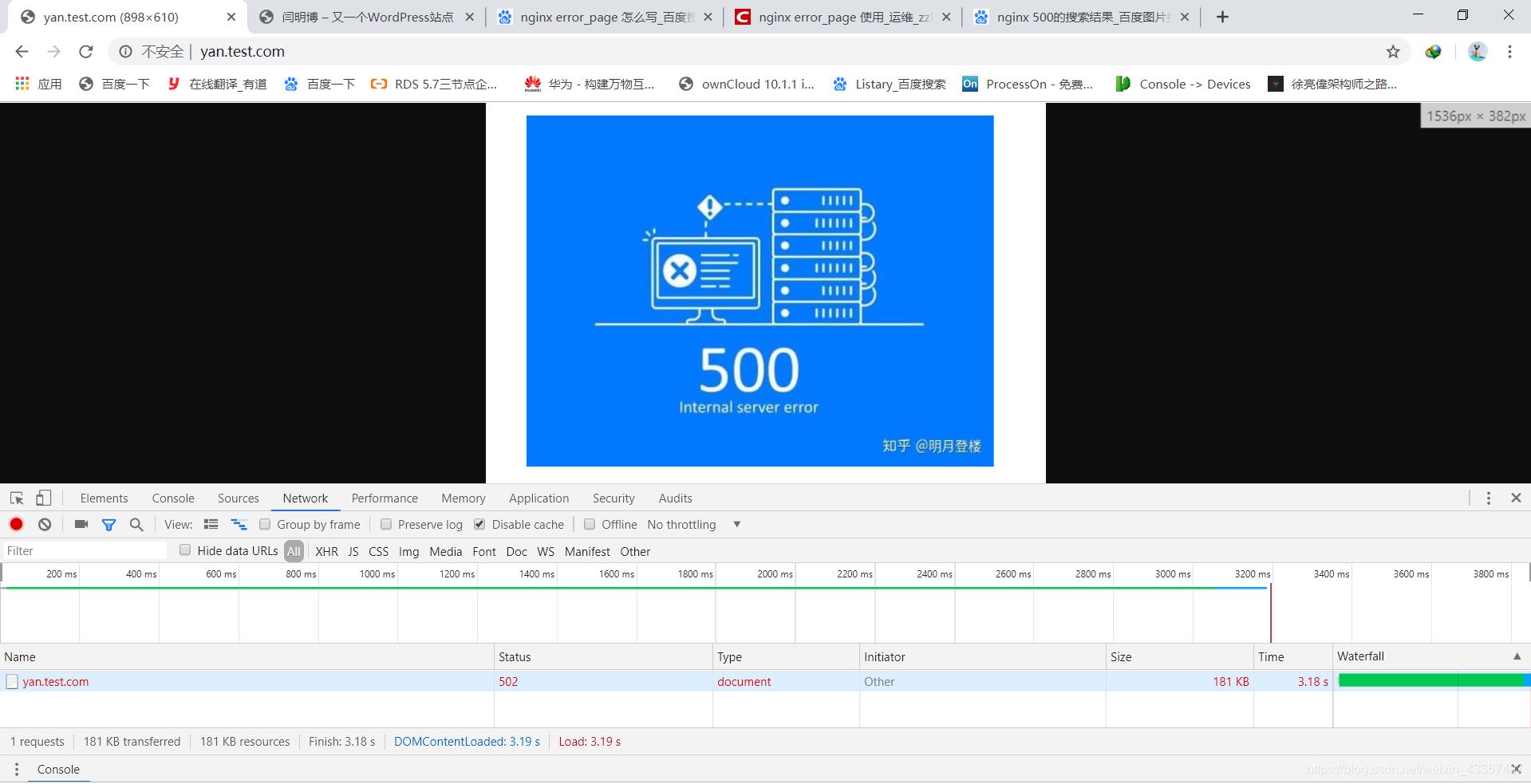Viewport: 1531px width, 784px height.
Task: Uncheck the Disable cache checkbox
Action: [479, 524]
